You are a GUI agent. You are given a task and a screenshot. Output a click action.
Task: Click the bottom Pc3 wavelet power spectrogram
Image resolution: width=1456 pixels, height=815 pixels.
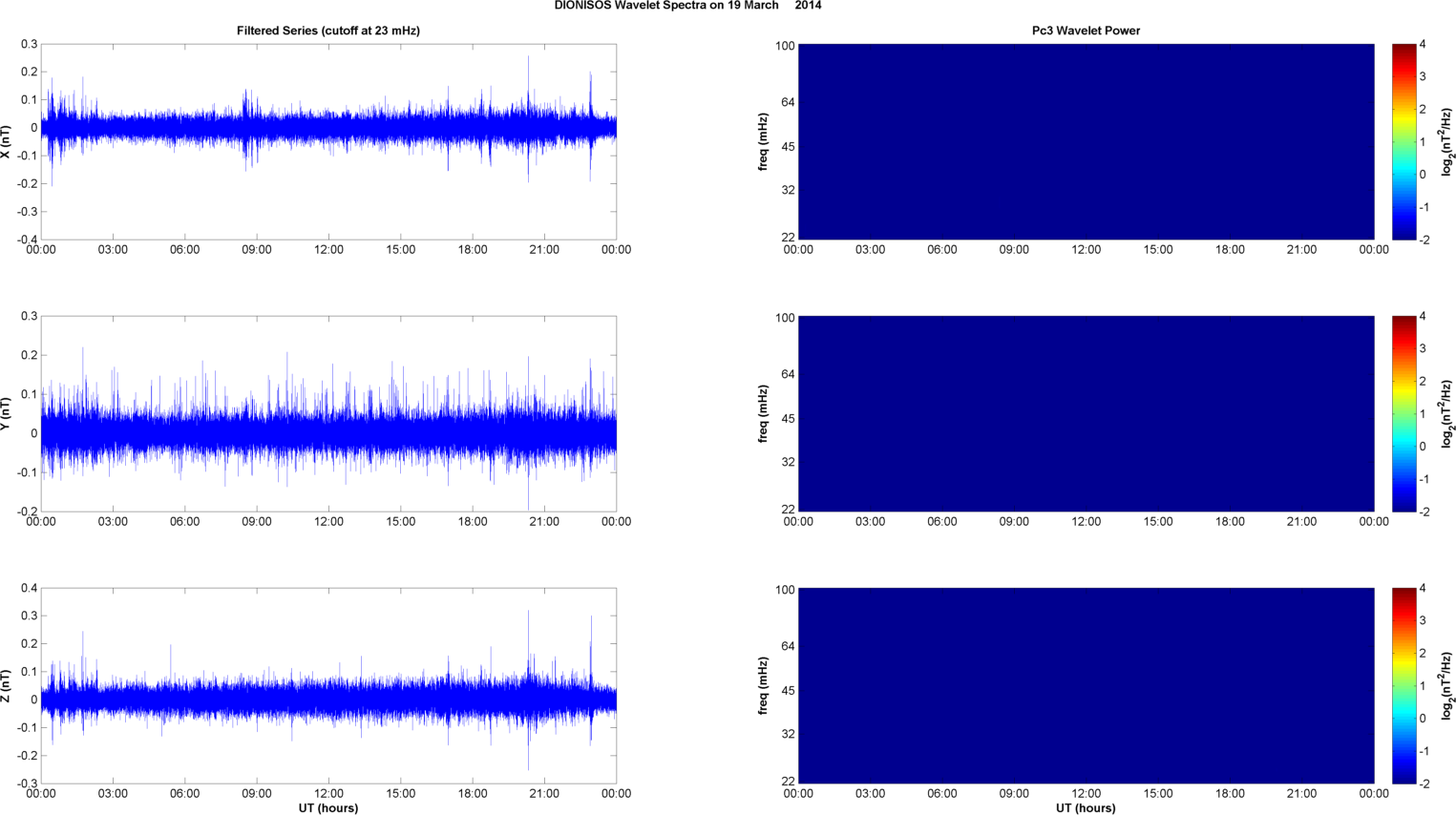pos(1086,686)
